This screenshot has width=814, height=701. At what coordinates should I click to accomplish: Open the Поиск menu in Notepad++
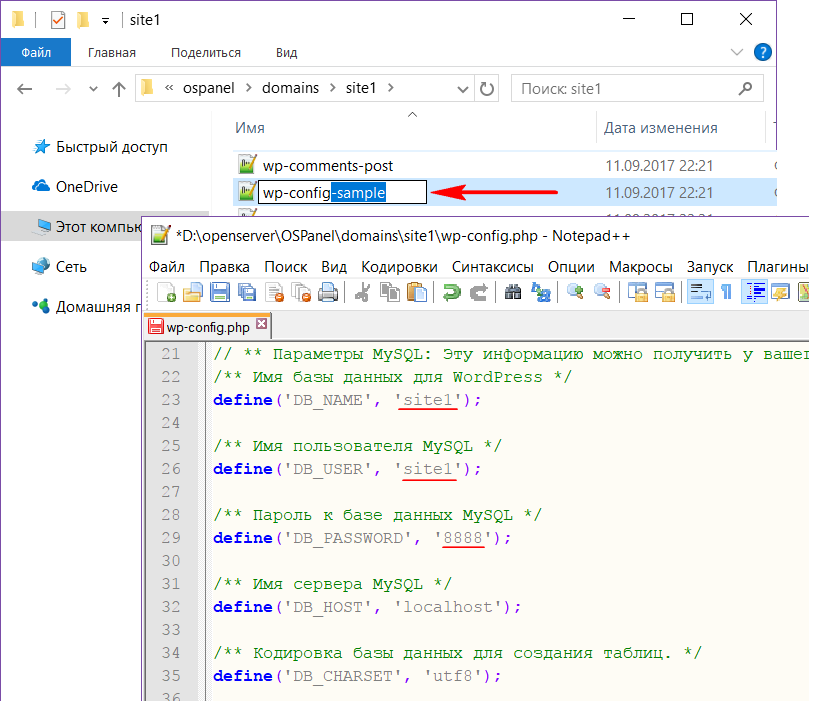pyautogui.click(x=286, y=267)
